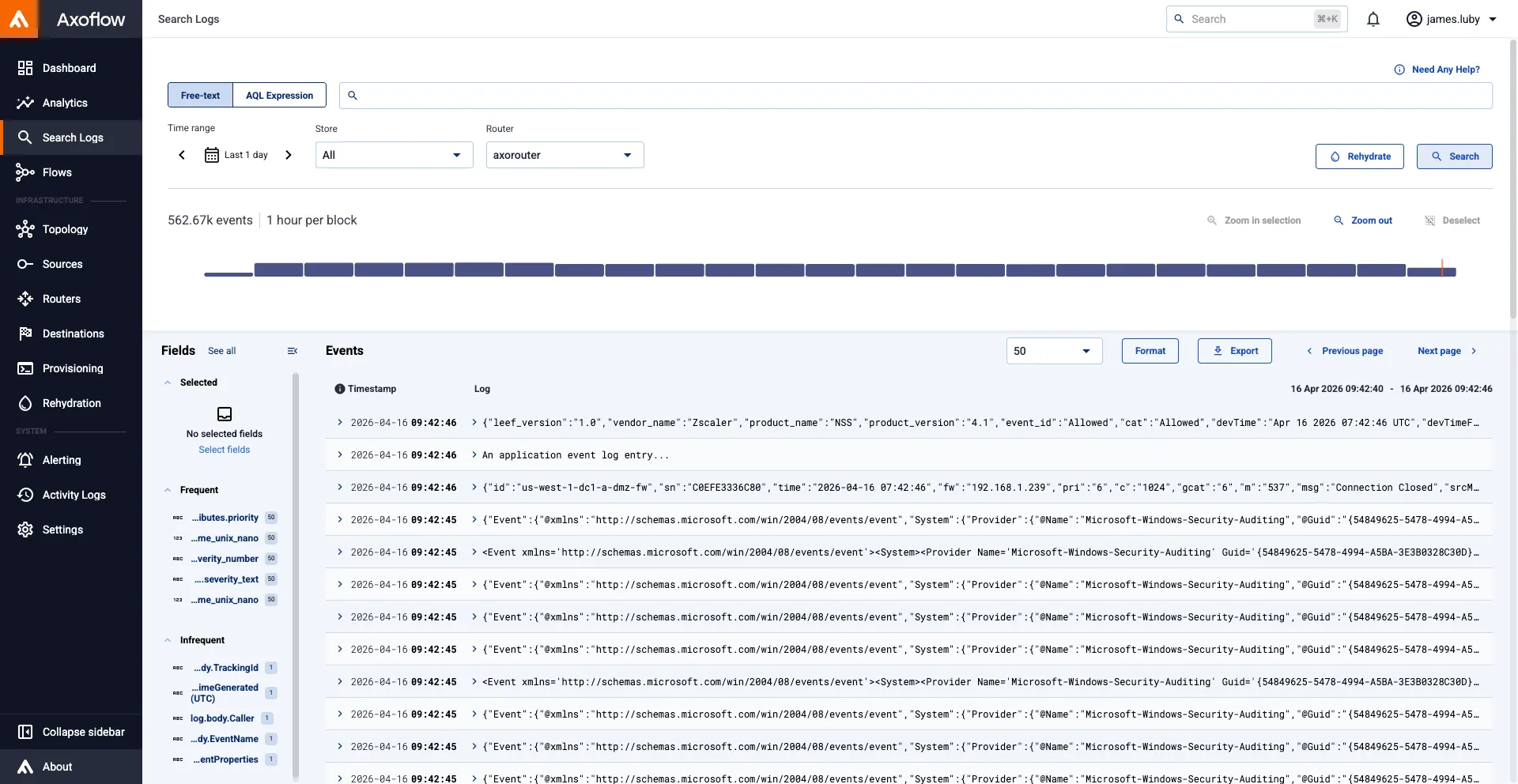The height and width of the screenshot is (784, 1518).
Task: Select the log.body.Caller field
Action: pyautogui.click(x=223, y=718)
